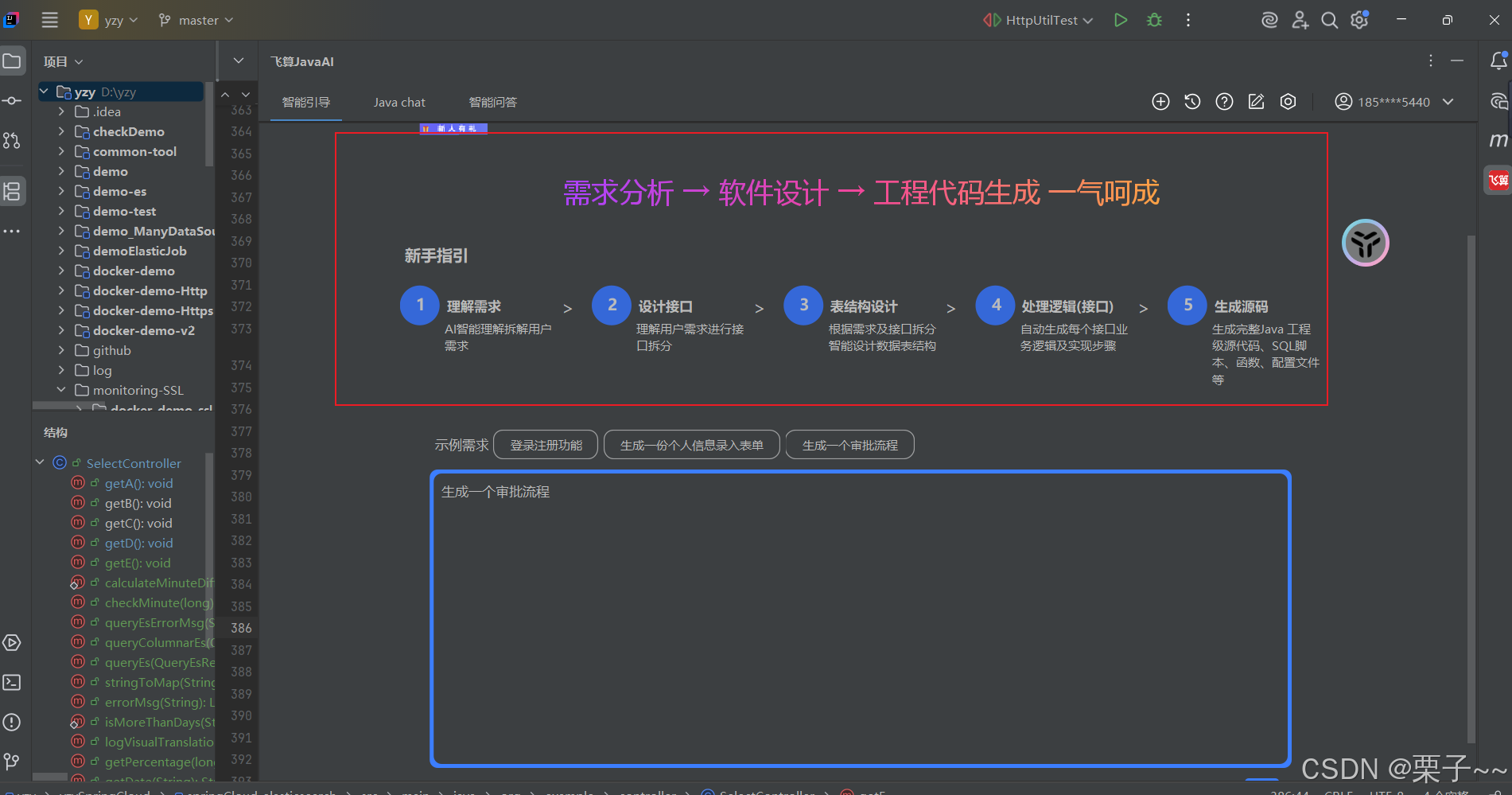Open HttpUtilTest run configuration dropdown

[1038, 20]
